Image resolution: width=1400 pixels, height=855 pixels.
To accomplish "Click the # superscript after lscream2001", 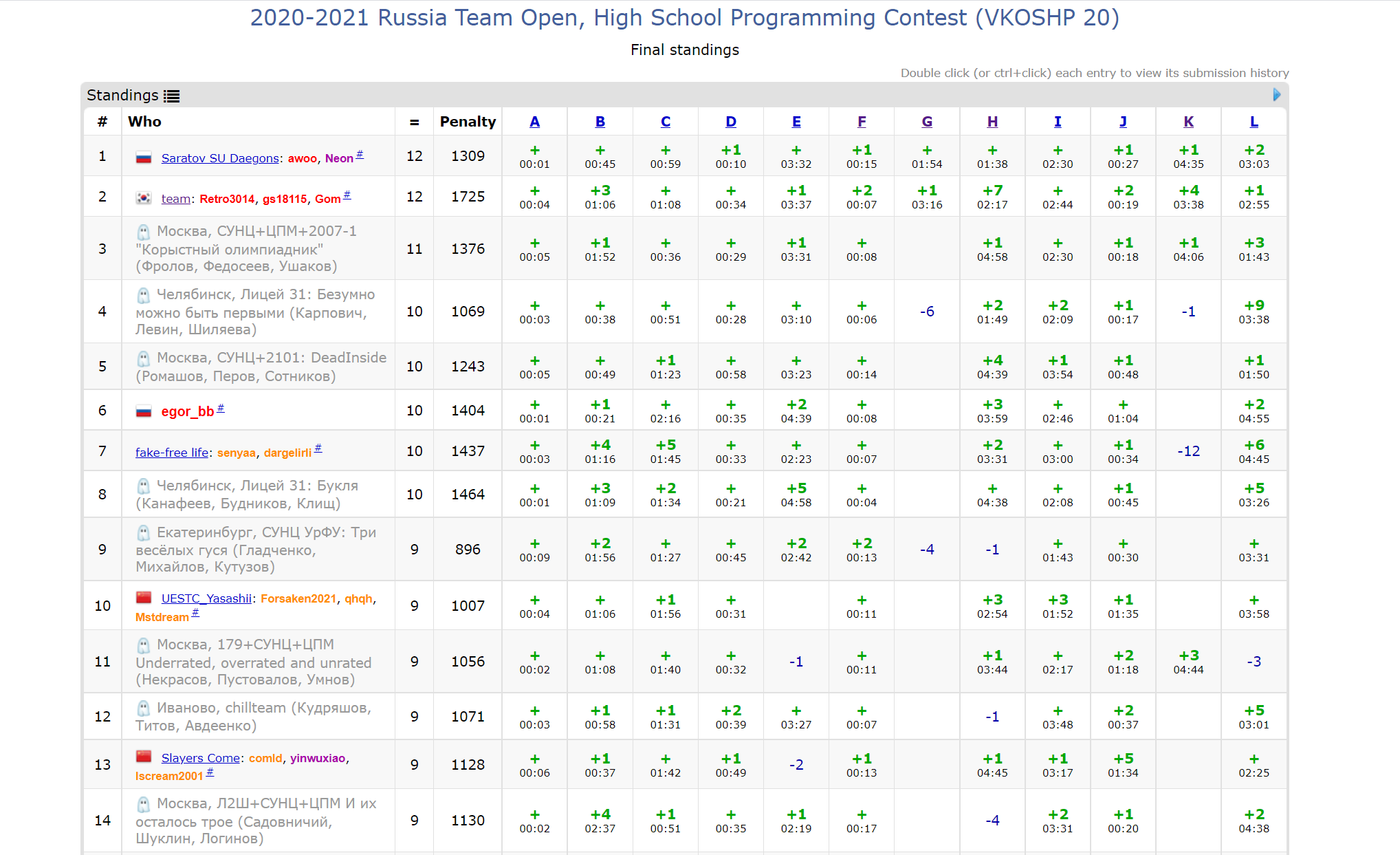I will pyautogui.click(x=210, y=772).
